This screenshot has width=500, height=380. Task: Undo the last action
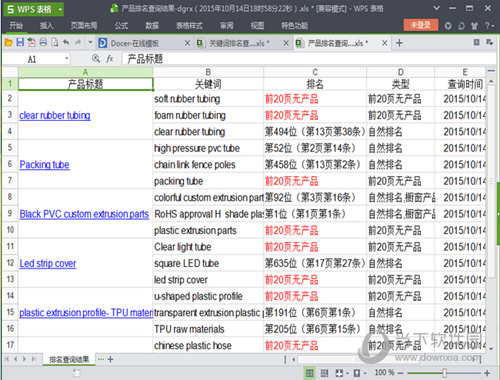click(66, 42)
